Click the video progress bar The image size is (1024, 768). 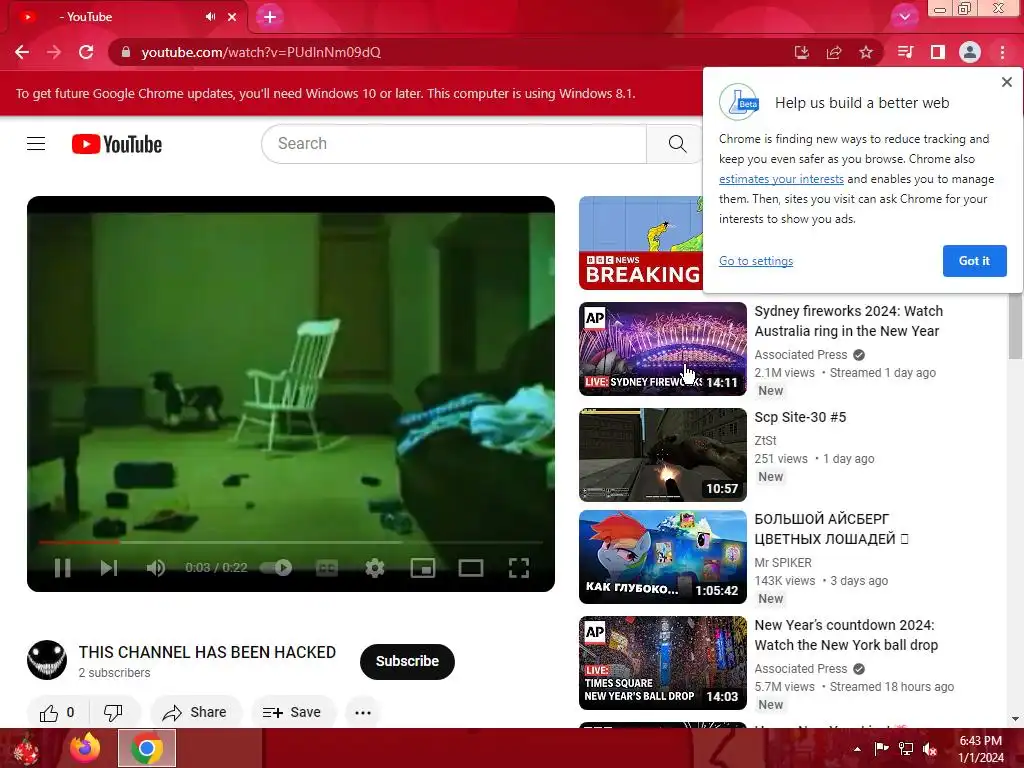click(291, 542)
